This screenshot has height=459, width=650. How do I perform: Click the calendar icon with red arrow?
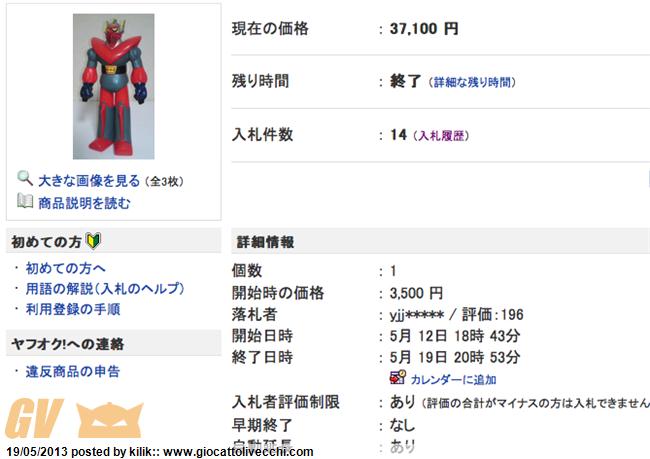point(397,377)
